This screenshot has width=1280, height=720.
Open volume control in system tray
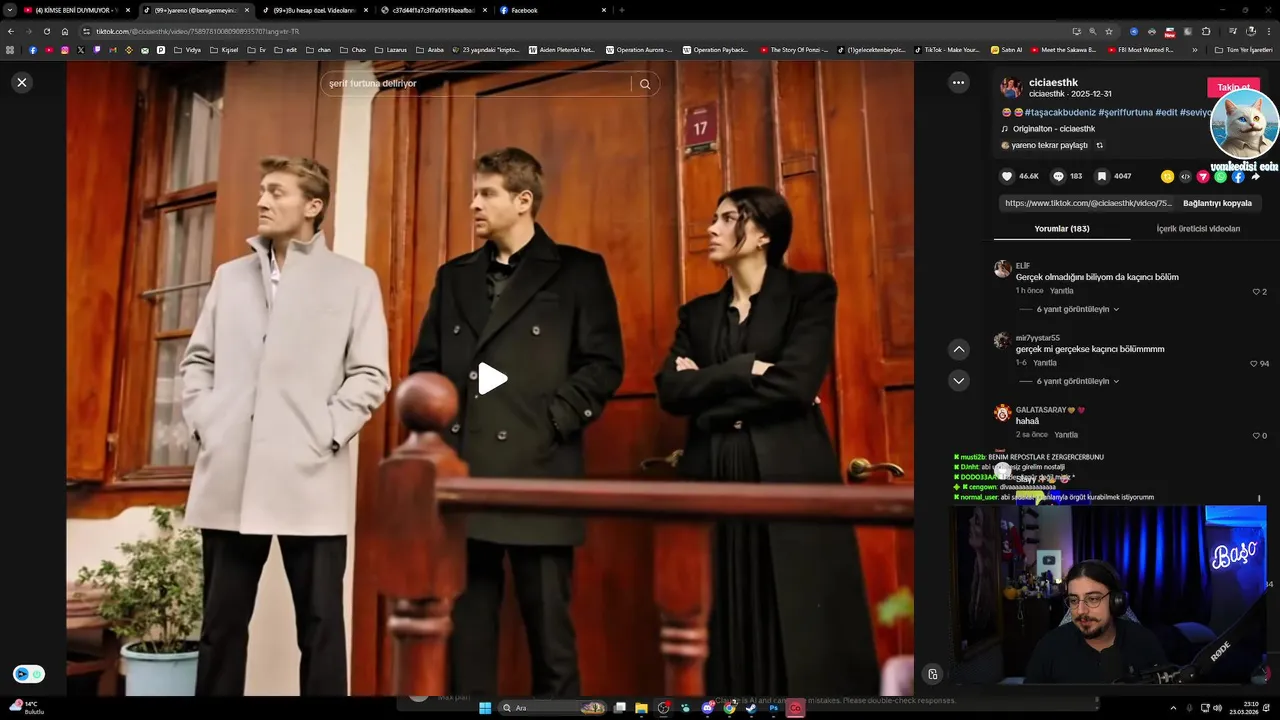(1217, 708)
